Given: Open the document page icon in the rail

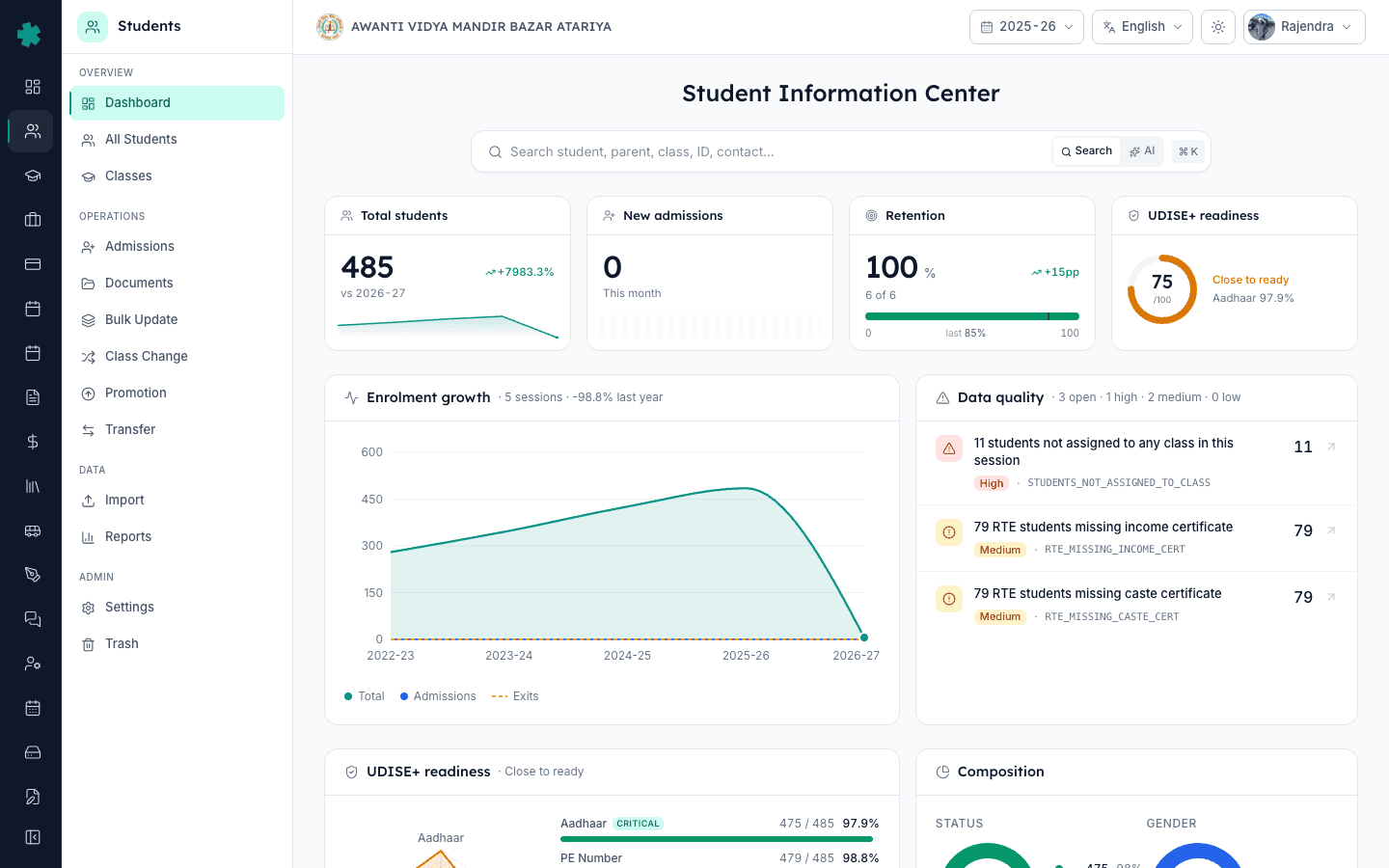Looking at the screenshot, I should pos(33,397).
